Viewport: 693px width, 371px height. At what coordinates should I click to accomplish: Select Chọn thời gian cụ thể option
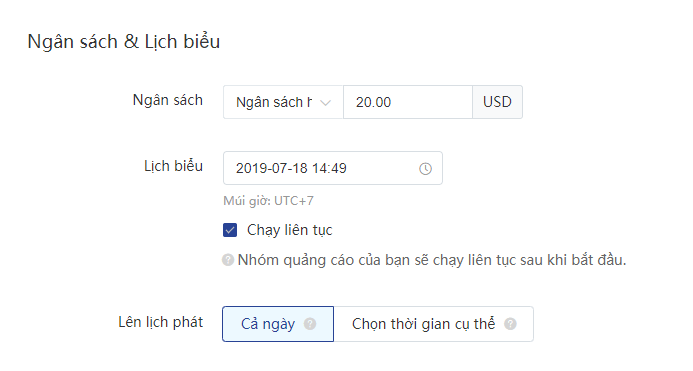point(434,324)
